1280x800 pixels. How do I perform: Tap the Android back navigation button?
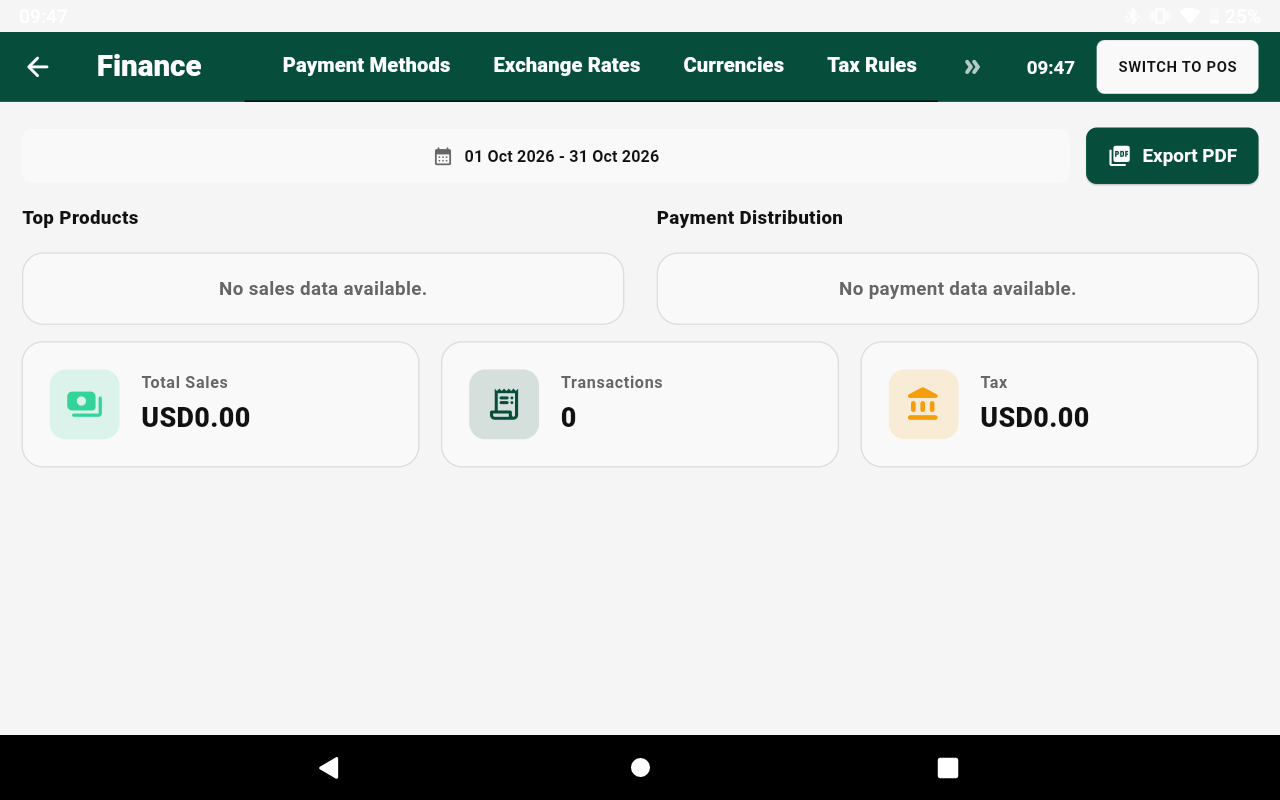click(x=329, y=767)
